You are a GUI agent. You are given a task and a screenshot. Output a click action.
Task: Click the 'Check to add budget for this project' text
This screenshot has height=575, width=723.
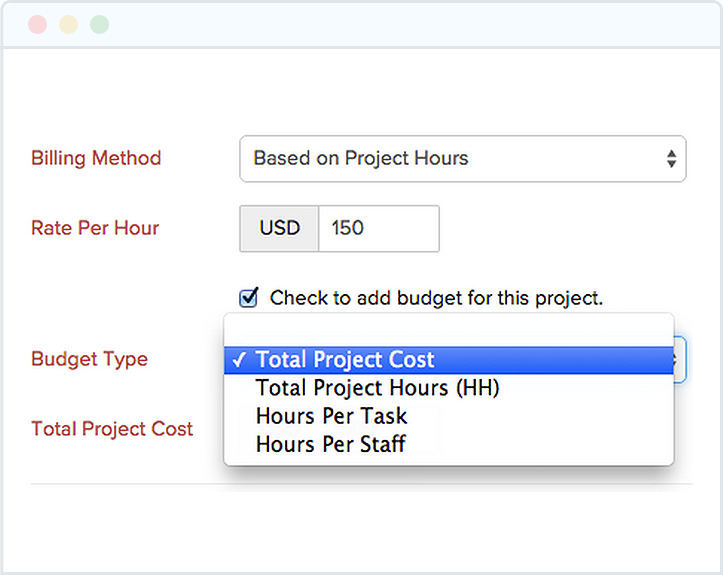(x=436, y=298)
